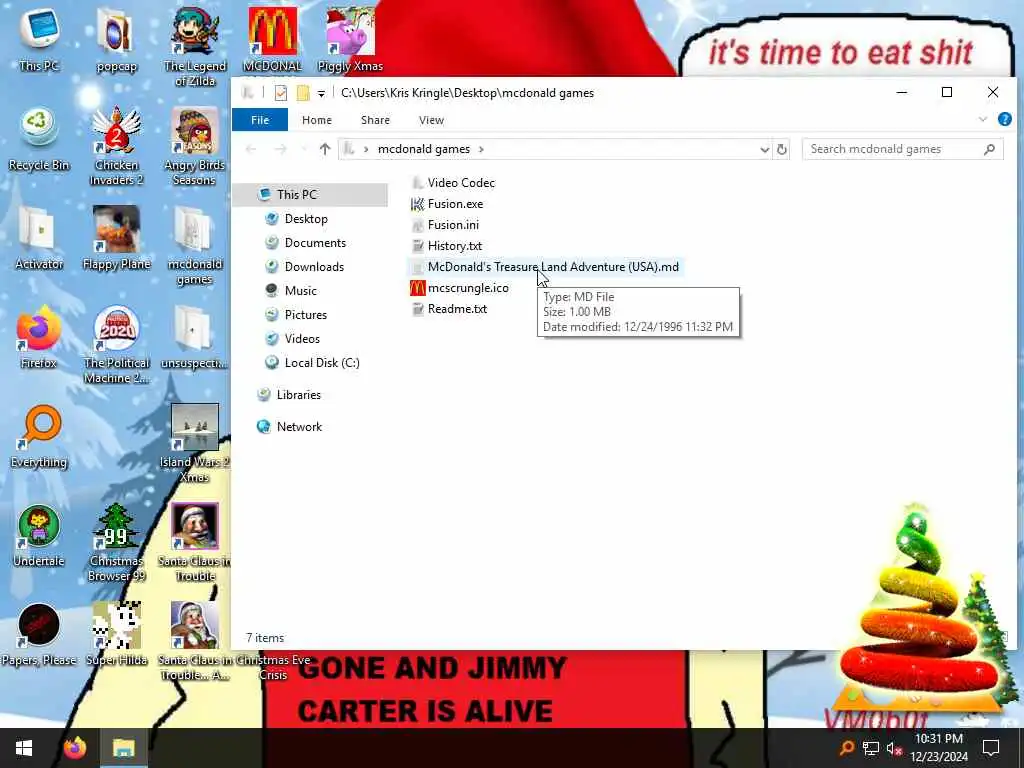Launch Piggly Xmas shortcut
Screen dimensions: 1024x768
pos(350,39)
